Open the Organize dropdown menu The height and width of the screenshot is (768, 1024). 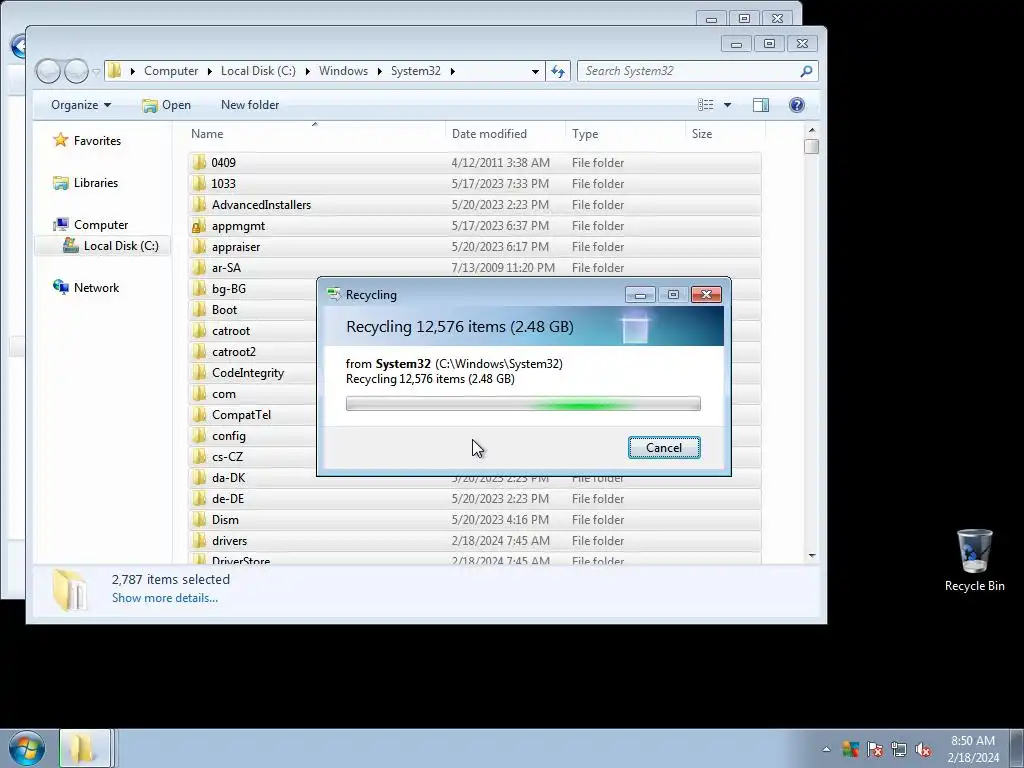81,104
